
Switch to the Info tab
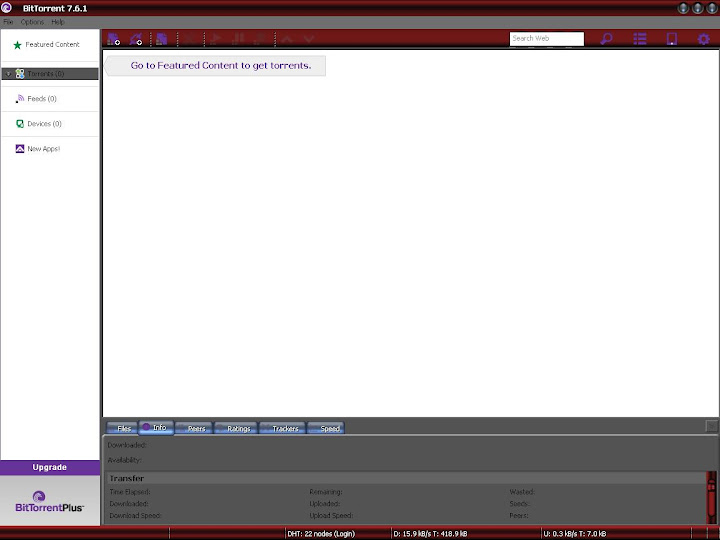156,428
